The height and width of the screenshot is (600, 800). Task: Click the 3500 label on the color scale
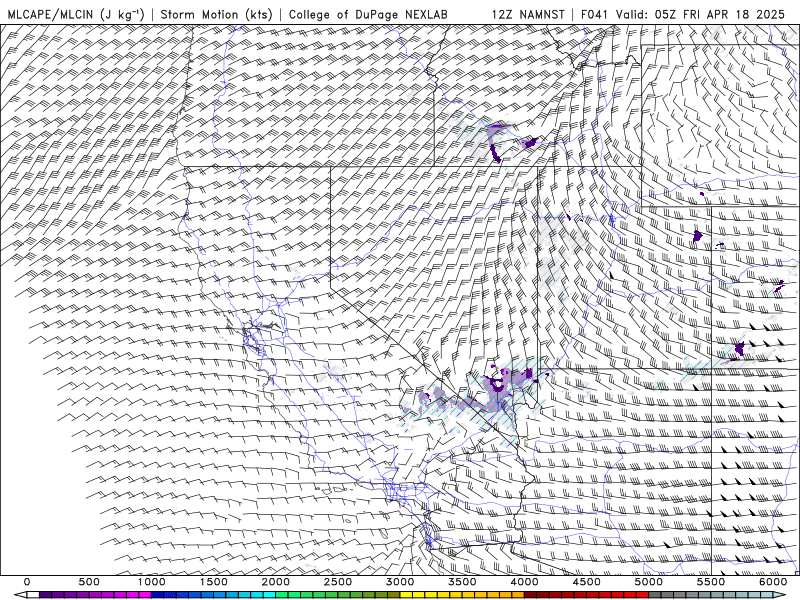coord(463,582)
